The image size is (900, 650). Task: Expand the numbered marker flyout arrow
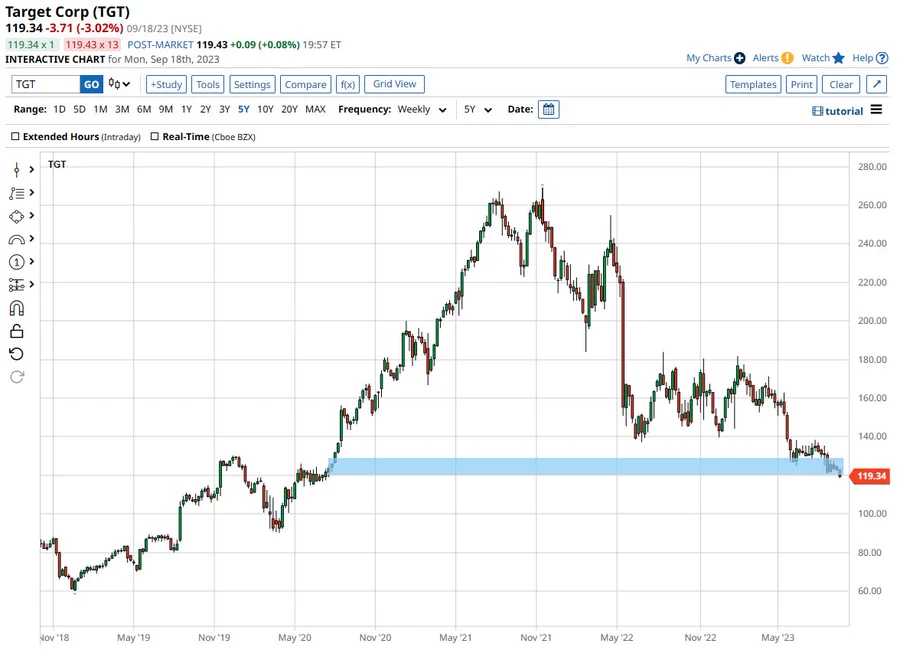pos(32,261)
